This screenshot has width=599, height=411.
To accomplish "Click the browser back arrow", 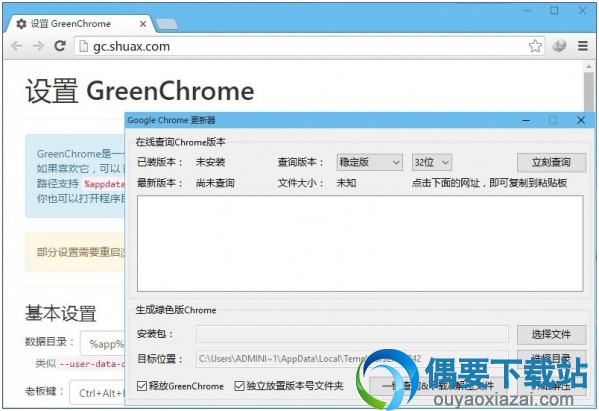I will pyautogui.click(x=16, y=46).
